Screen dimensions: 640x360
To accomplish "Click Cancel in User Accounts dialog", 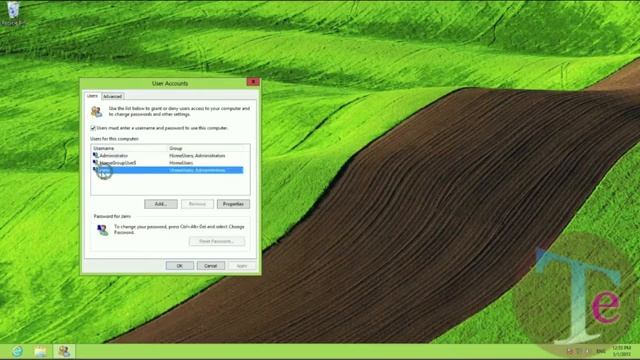I will point(211,266).
